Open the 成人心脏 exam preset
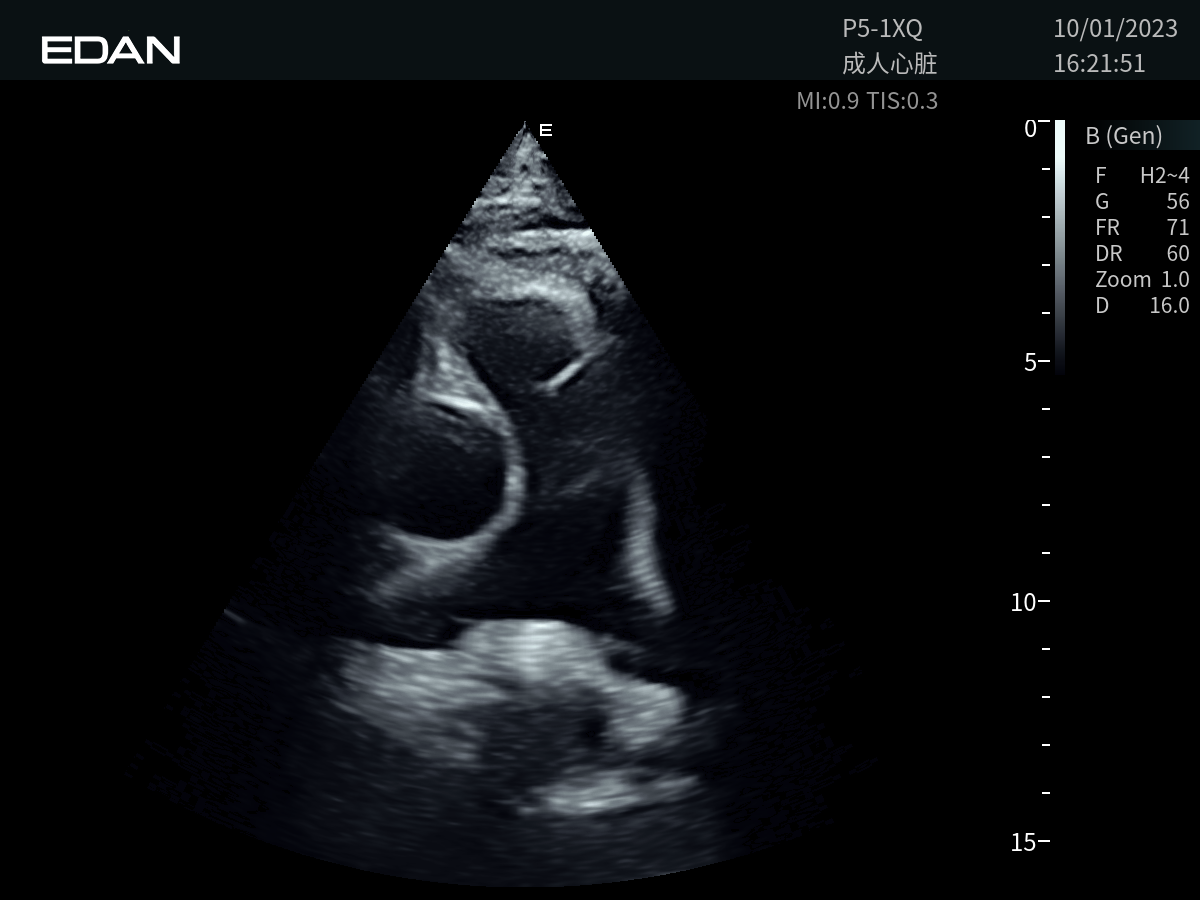 pos(889,65)
